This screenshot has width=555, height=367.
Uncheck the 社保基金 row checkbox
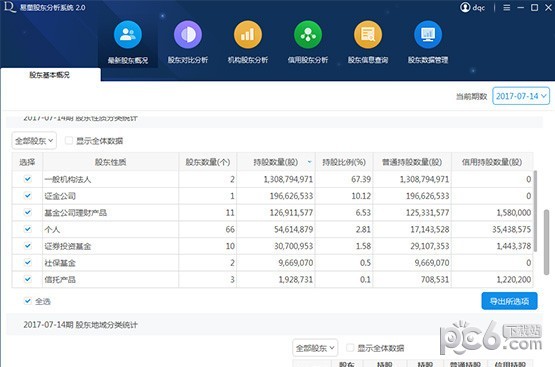tap(28, 262)
